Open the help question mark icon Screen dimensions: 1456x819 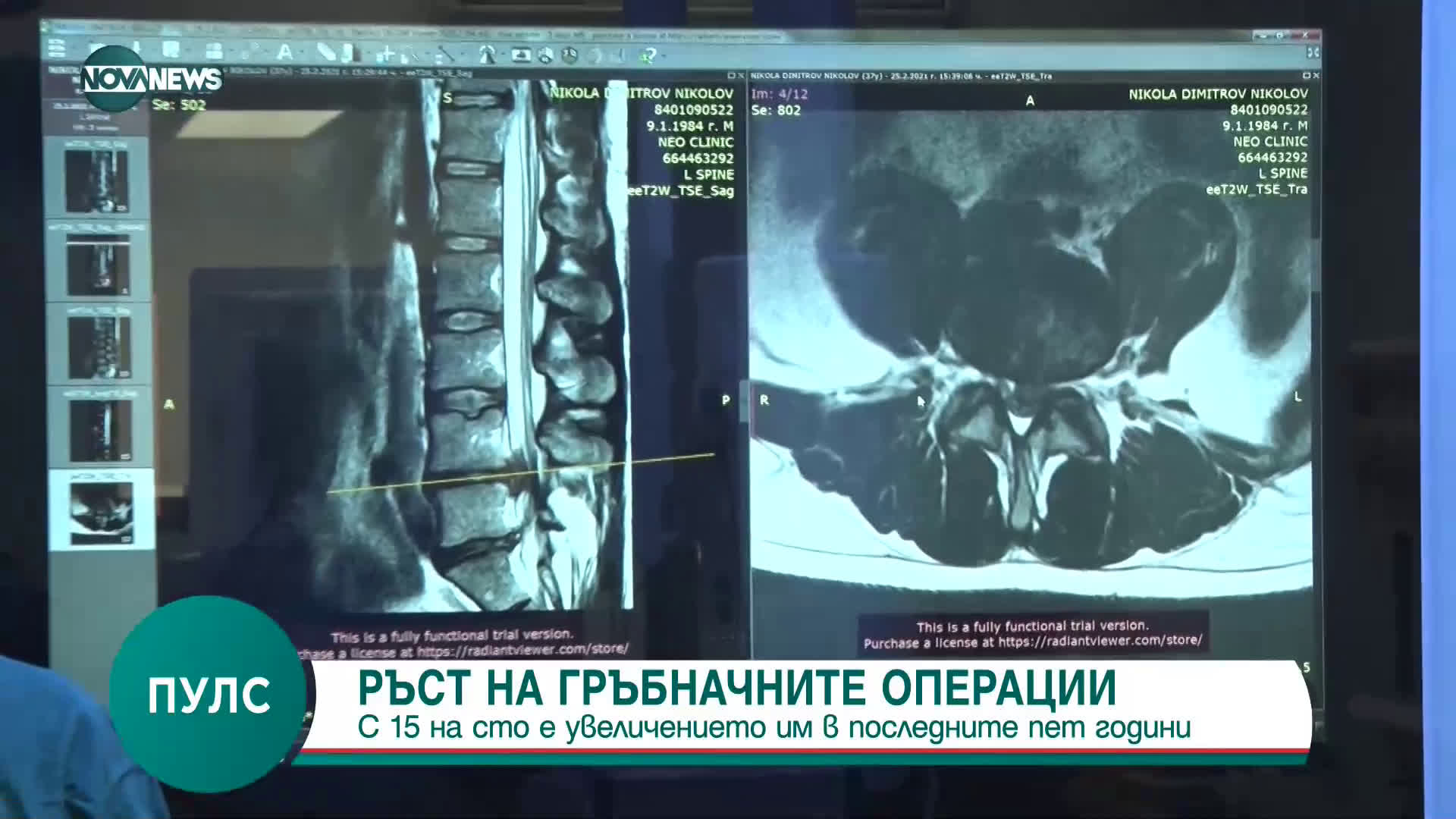pos(647,55)
